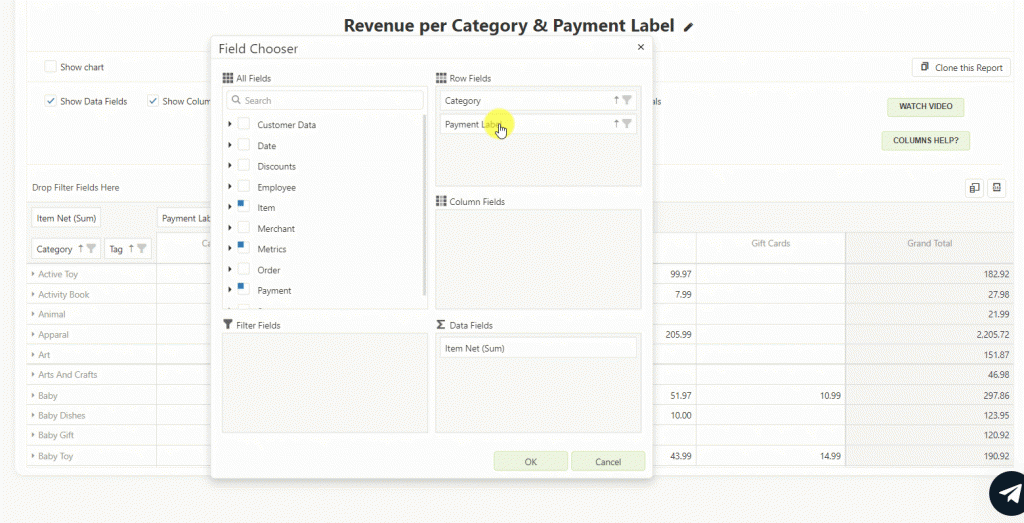1024x523 pixels.
Task: Click the Activity Book row label
Action: pyautogui.click(x=64, y=294)
